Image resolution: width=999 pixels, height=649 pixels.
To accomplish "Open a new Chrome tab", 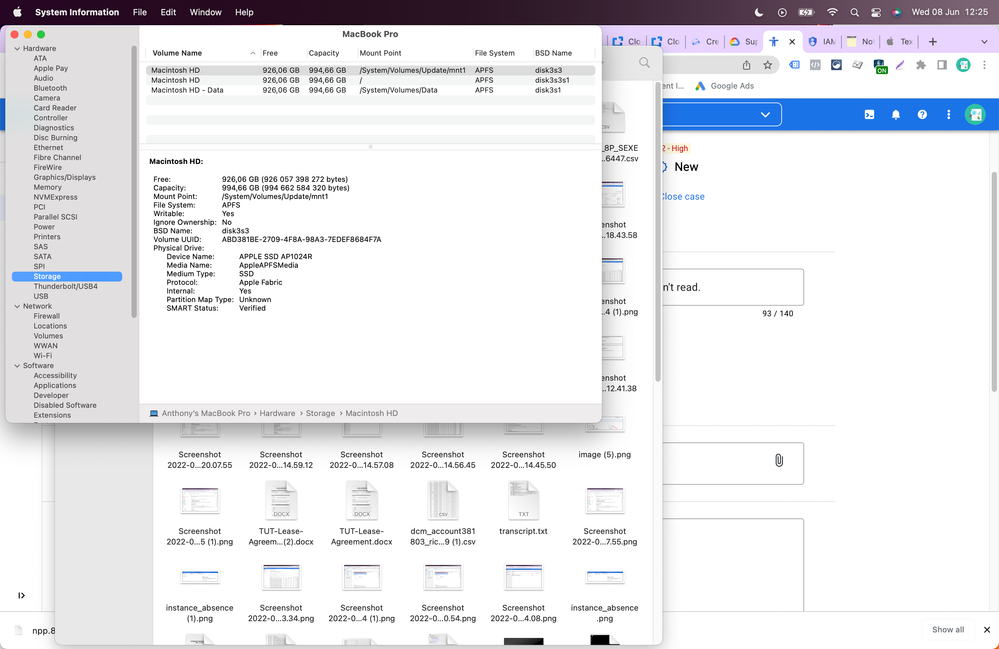I will (933, 41).
